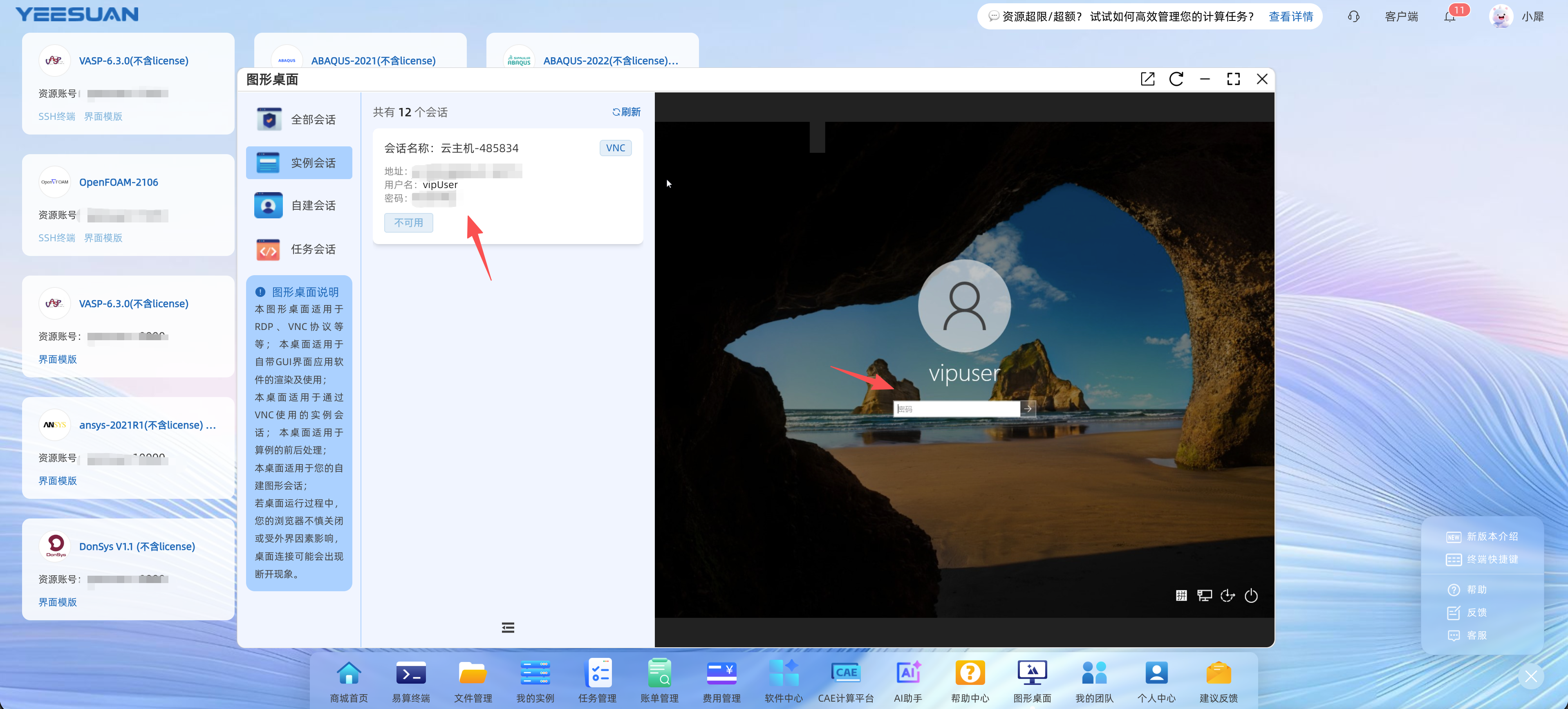Click the network icon on login screen
Image resolution: width=1568 pixels, height=709 pixels.
[1204, 596]
